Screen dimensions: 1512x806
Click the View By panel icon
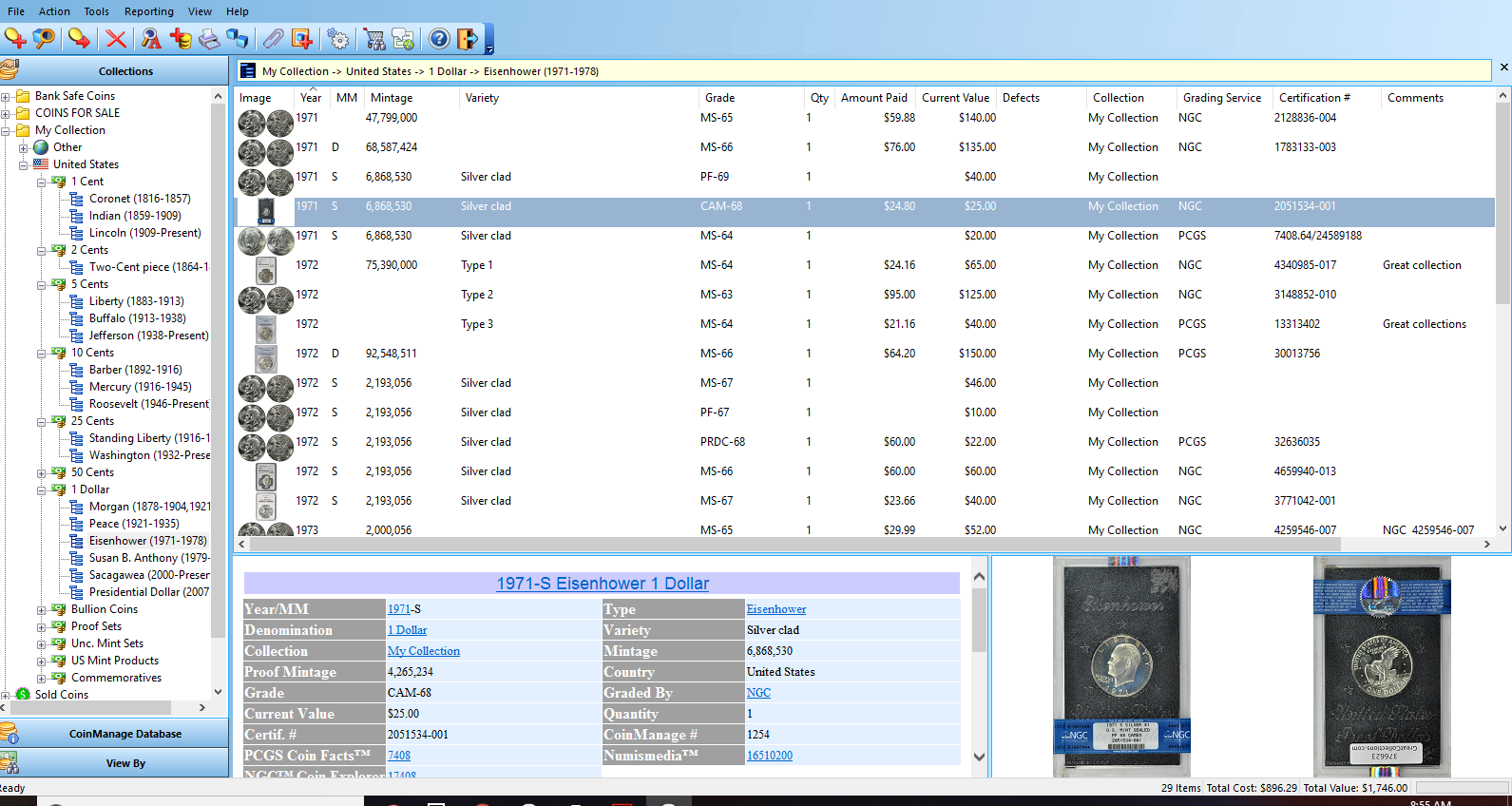[x=10, y=762]
